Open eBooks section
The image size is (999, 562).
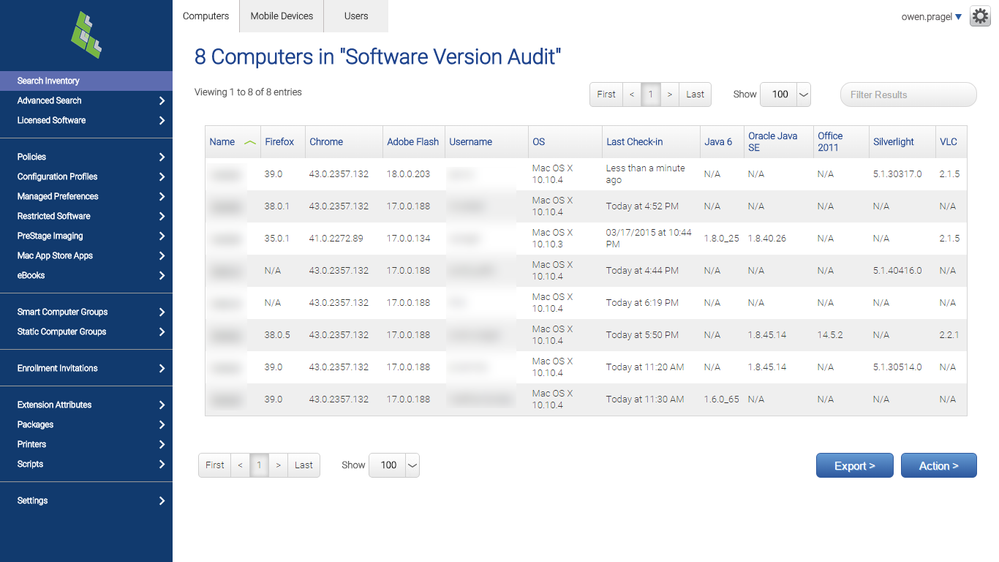point(86,275)
